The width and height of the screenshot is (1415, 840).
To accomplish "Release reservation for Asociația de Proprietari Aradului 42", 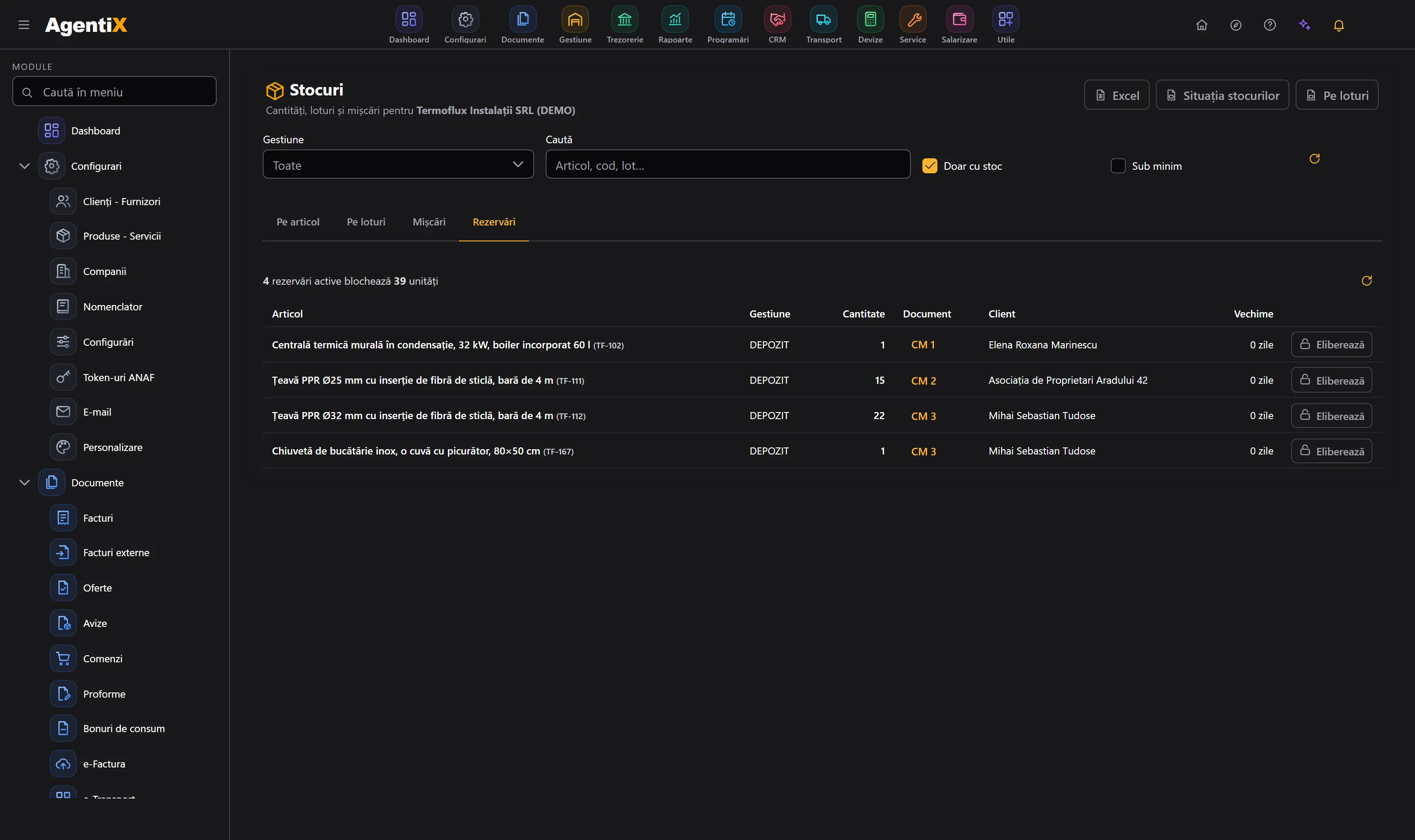I will tap(1331, 380).
